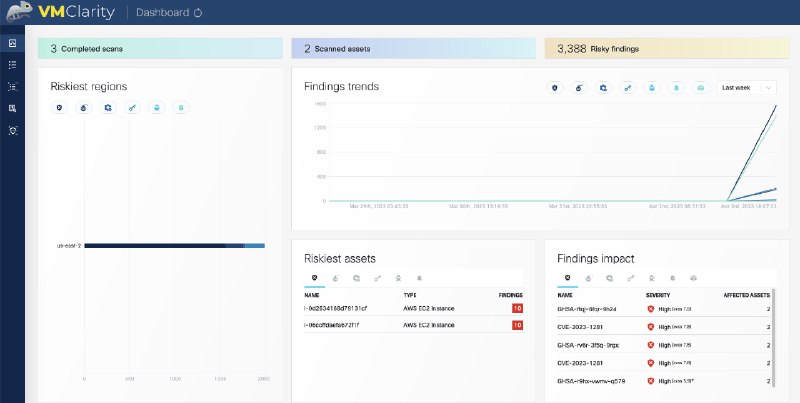Toggle malware bug filter in Riskiest regions
Image resolution: width=800 pixels, height=403 pixels.
click(x=157, y=108)
